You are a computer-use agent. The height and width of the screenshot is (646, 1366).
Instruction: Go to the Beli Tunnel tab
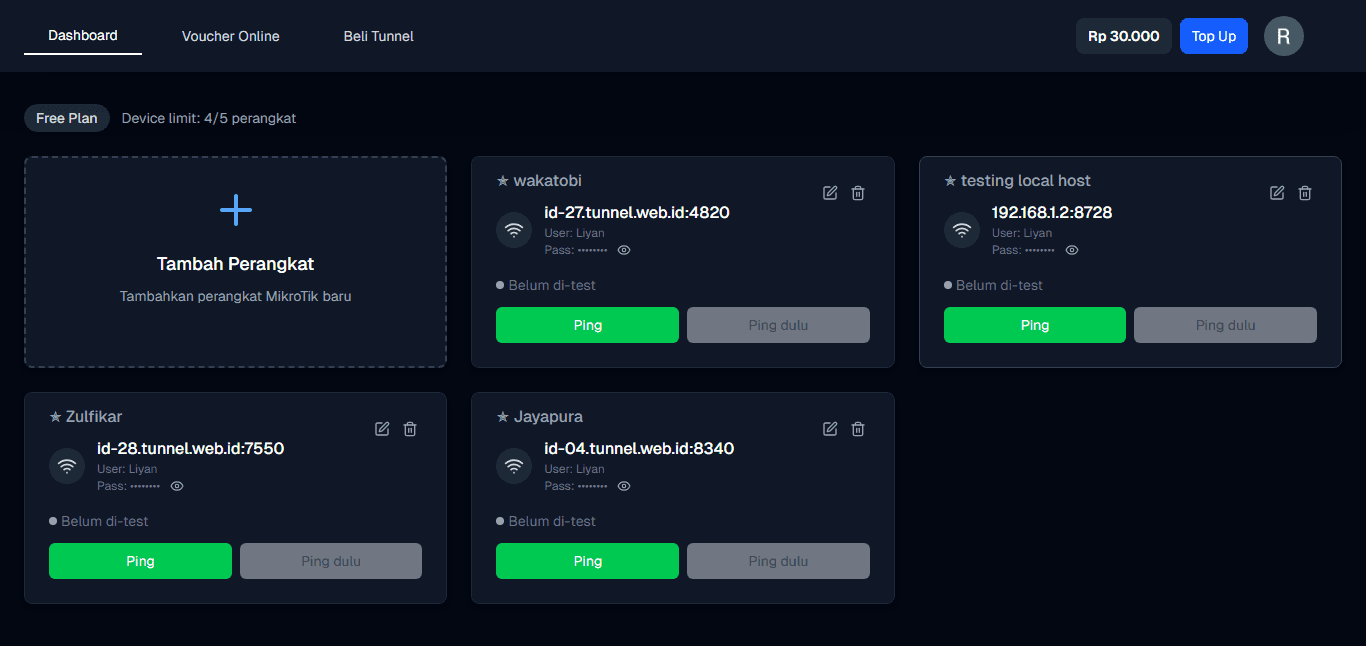point(379,36)
